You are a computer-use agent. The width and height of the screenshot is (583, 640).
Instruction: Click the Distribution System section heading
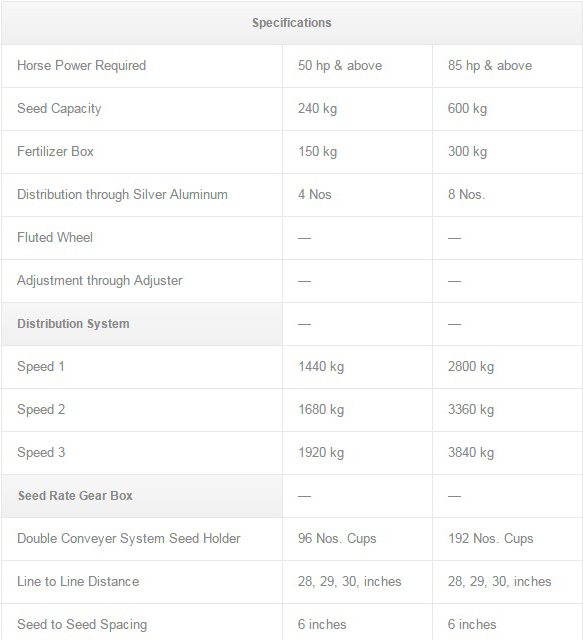tap(73, 324)
